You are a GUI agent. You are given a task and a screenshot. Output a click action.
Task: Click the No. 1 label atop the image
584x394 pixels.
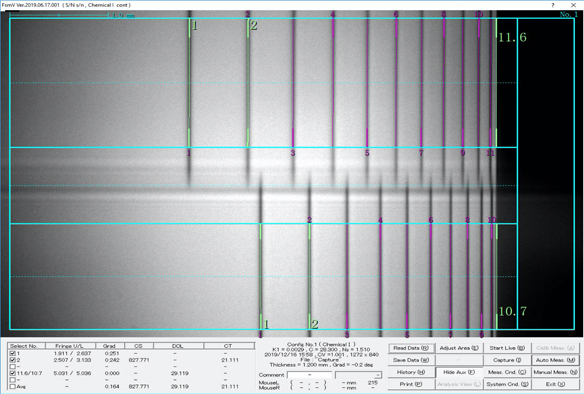coord(569,15)
